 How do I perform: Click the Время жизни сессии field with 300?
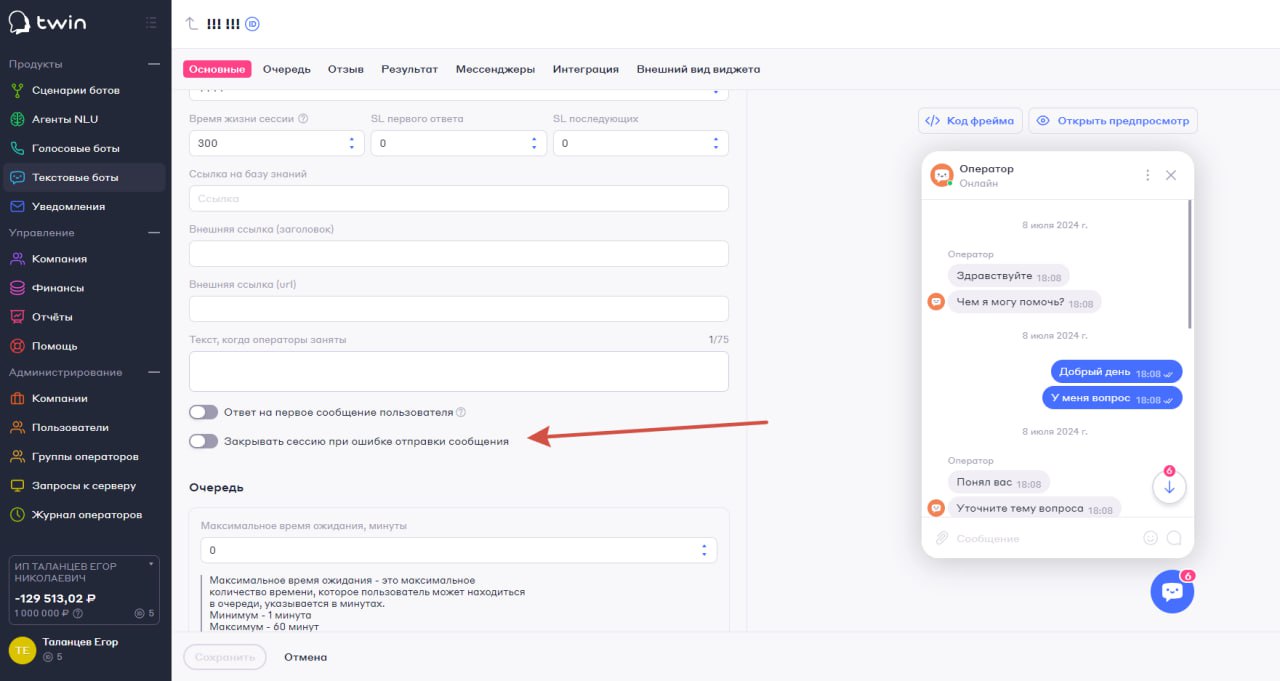[x=277, y=144]
